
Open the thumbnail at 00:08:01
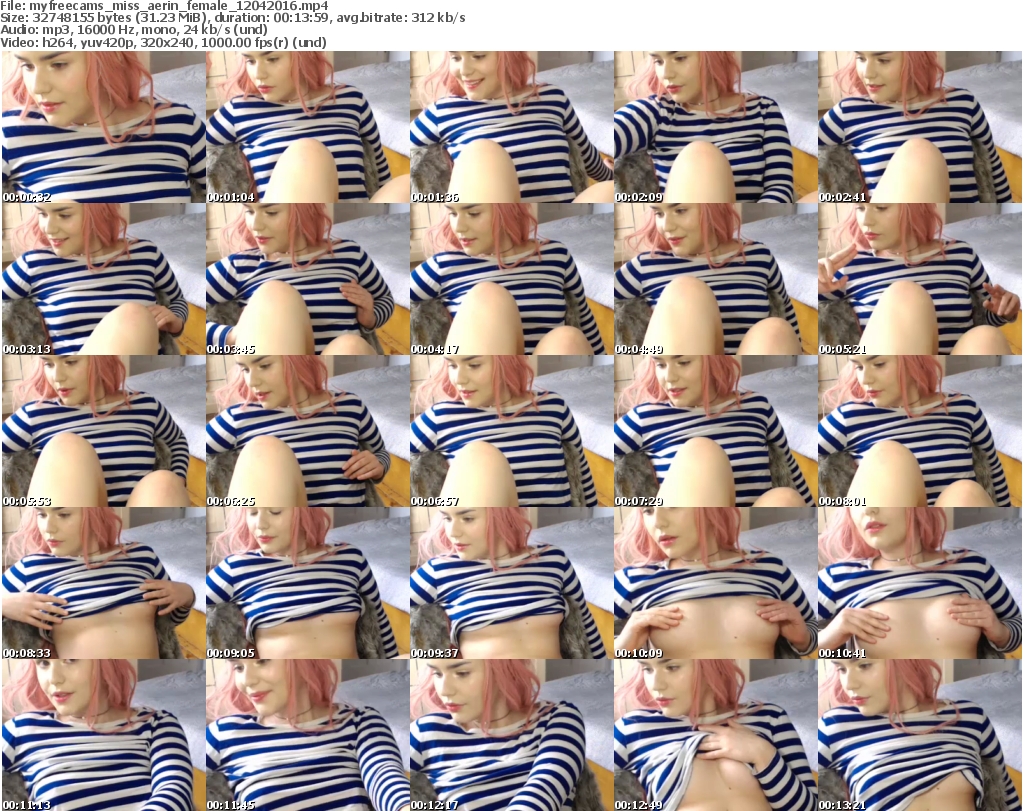[x=919, y=432]
